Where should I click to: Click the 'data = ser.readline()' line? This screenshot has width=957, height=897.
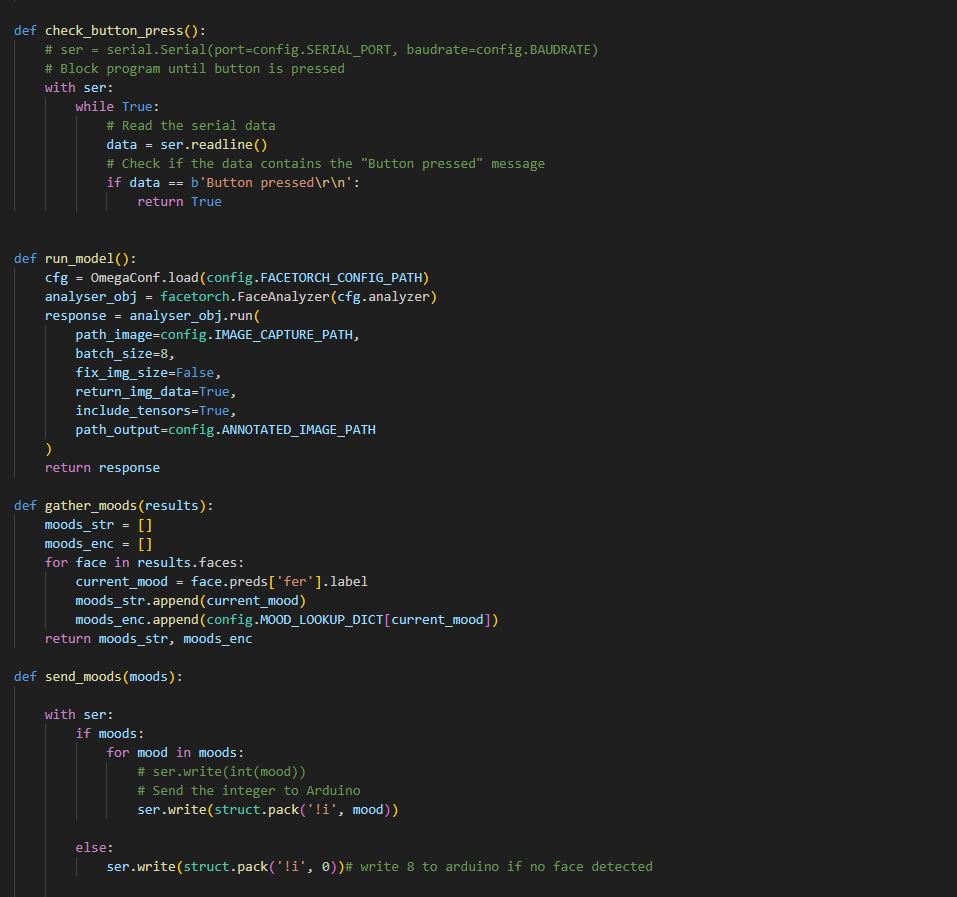click(187, 144)
